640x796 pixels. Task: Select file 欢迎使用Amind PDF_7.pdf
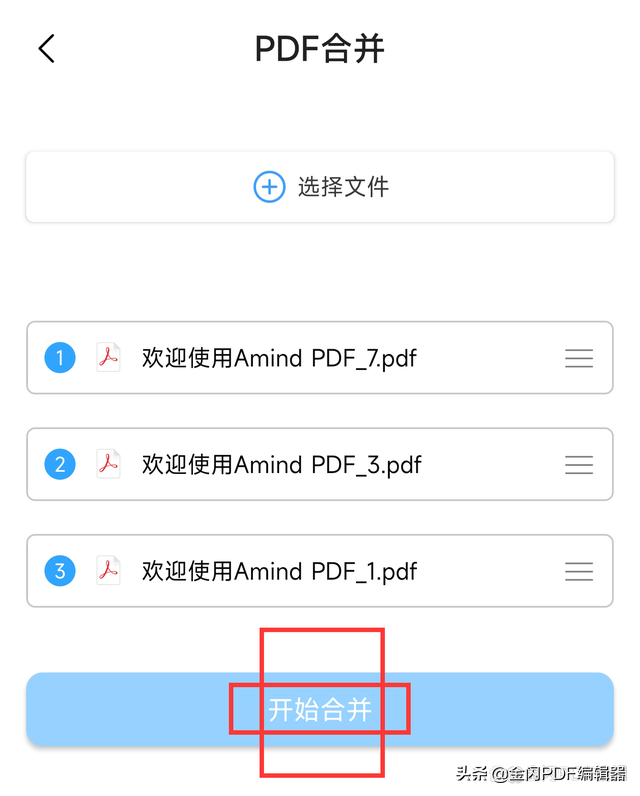tap(279, 358)
